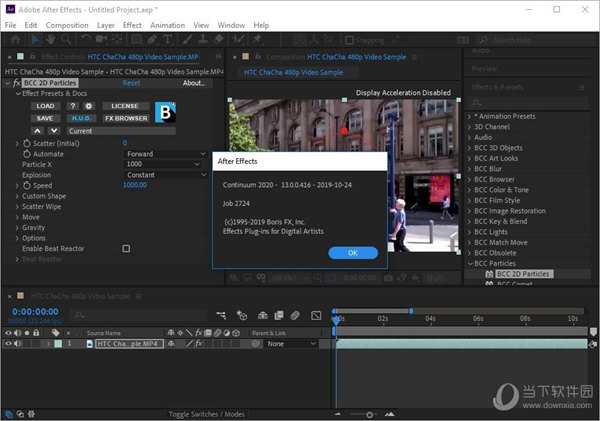Expand the Gravity group
600x421 pixels.
17,228
